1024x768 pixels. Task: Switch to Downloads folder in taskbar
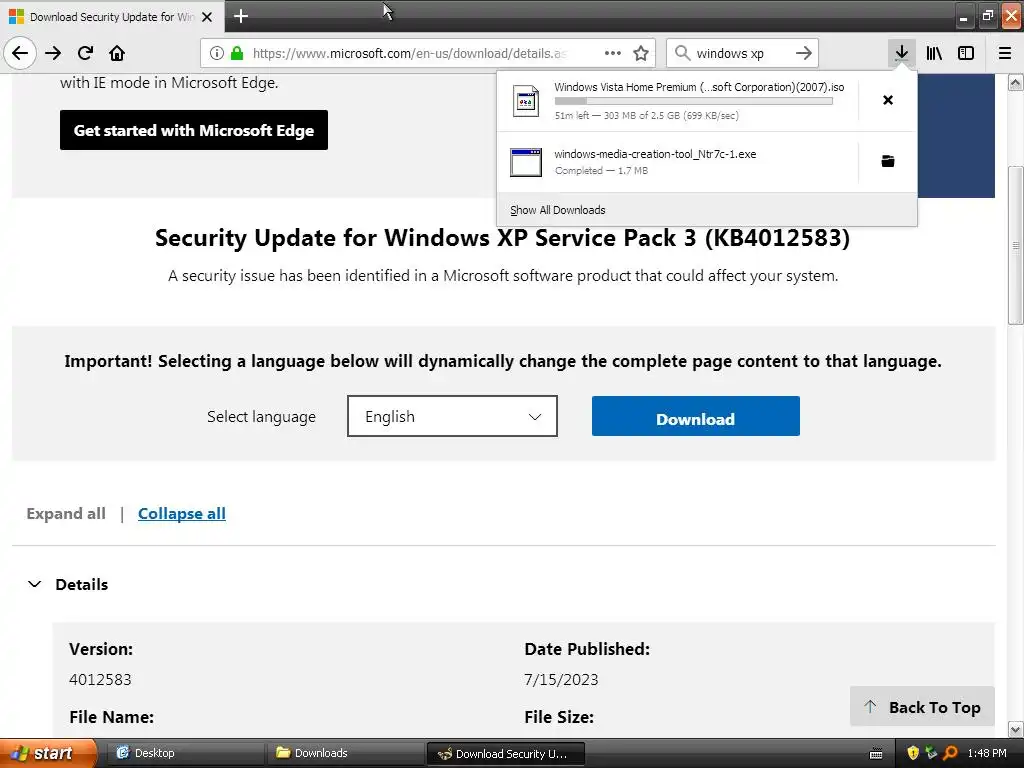[x=320, y=753]
